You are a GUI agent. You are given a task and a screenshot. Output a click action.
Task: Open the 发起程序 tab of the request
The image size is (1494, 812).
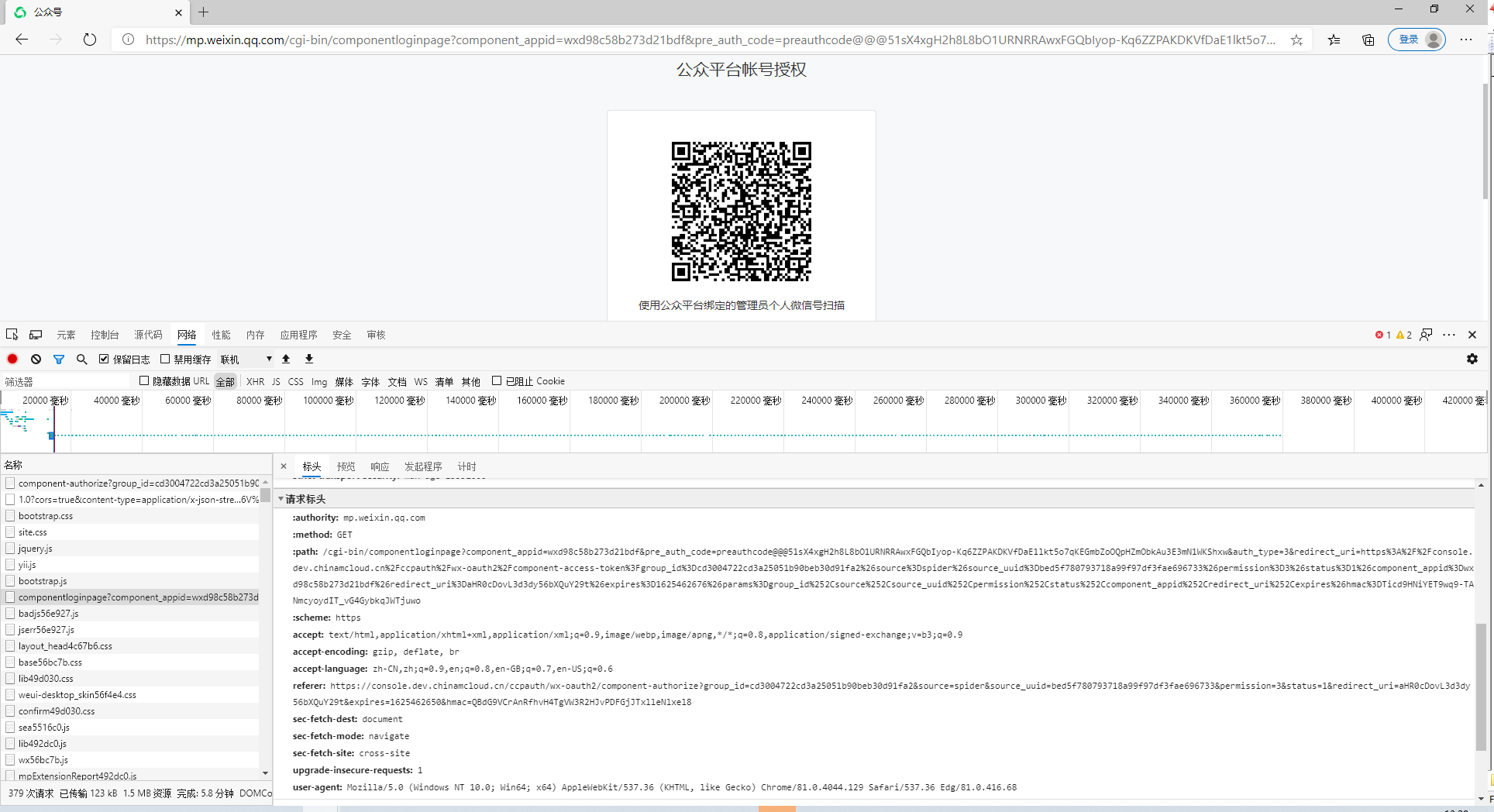point(423,466)
